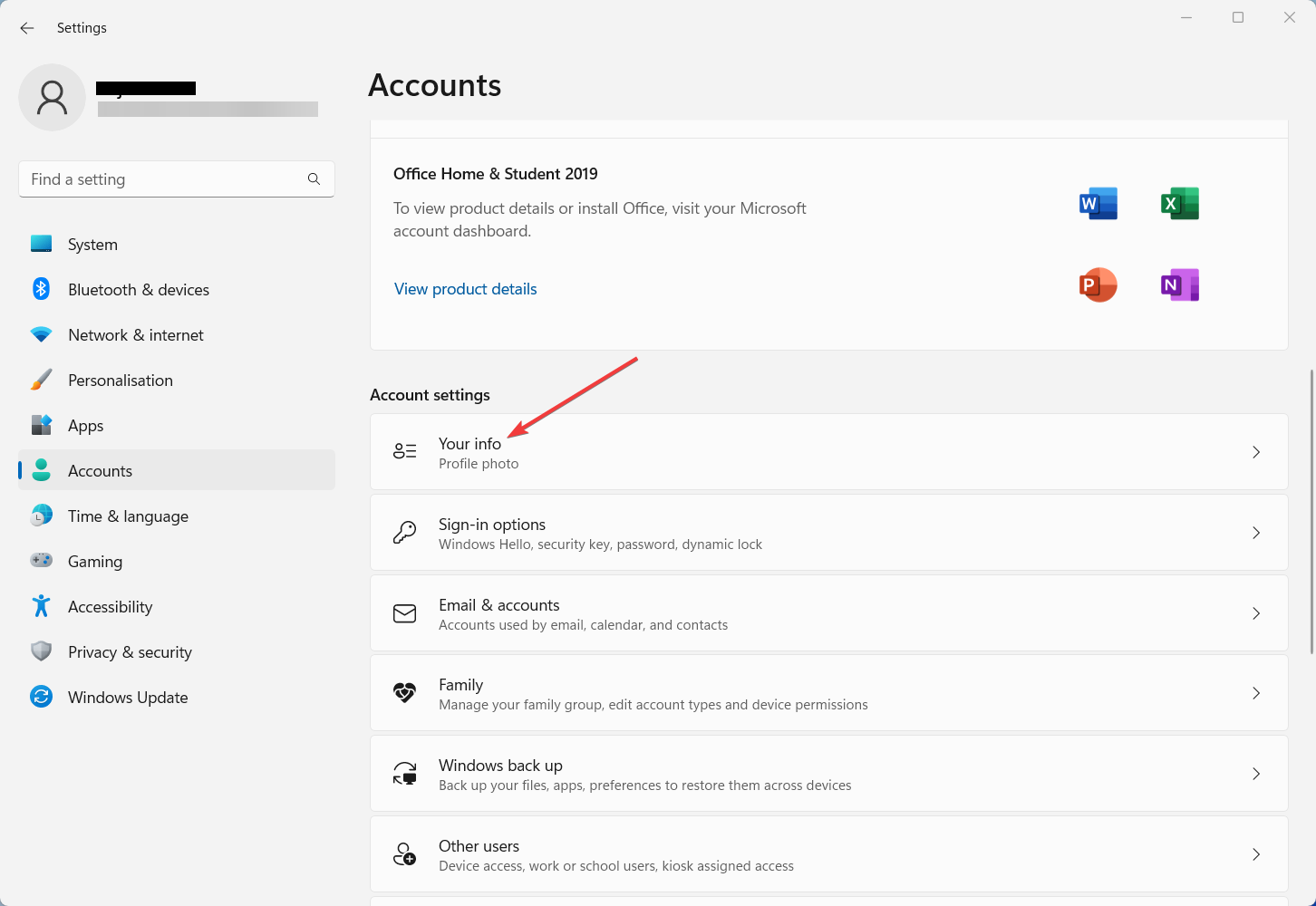Screen dimensions: 1316x906
Task: Open Email & accounts label
Action: point(499,605)
